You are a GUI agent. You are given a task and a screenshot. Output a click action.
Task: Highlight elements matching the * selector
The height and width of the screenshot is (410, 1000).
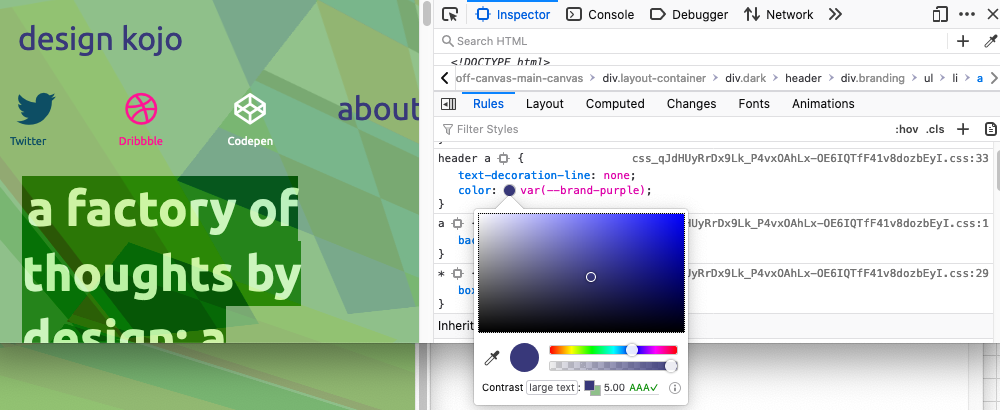457,274
